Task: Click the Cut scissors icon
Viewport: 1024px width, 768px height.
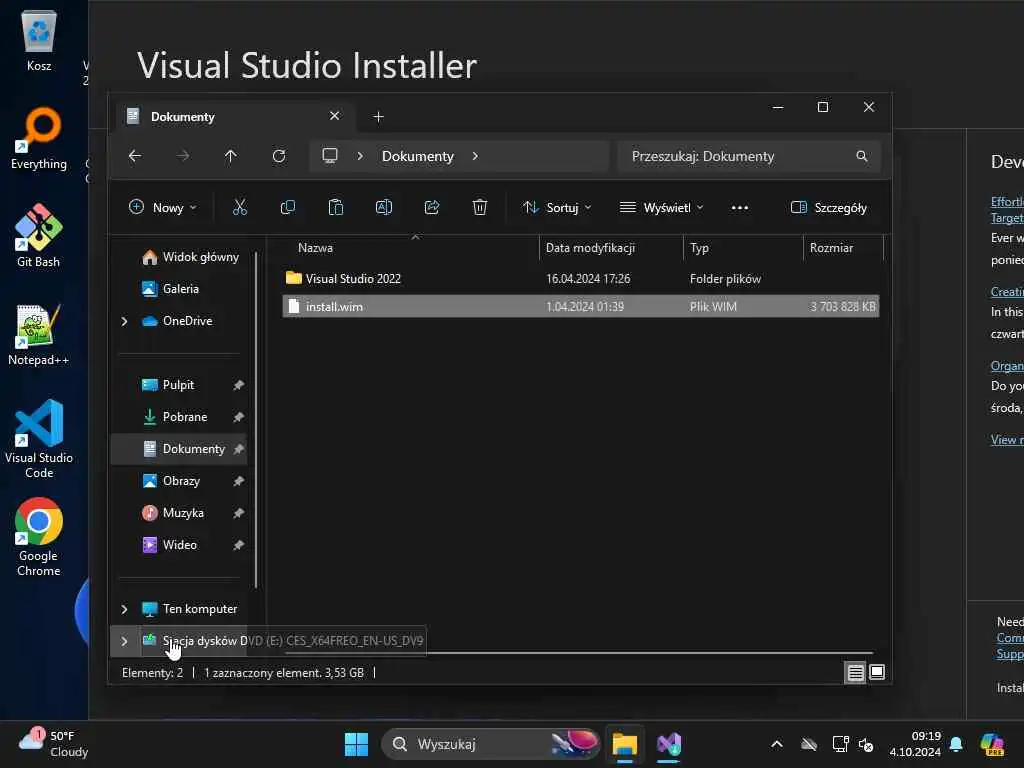Action: (x=240, y=208)
